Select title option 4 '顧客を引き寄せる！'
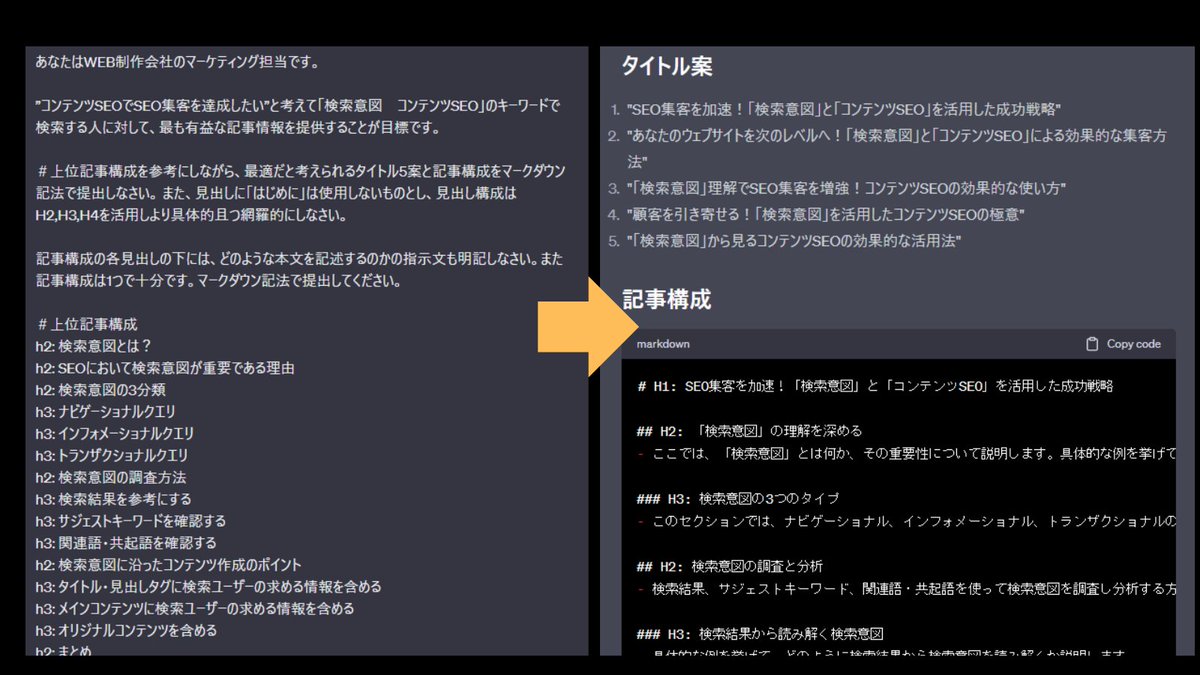 826,214
